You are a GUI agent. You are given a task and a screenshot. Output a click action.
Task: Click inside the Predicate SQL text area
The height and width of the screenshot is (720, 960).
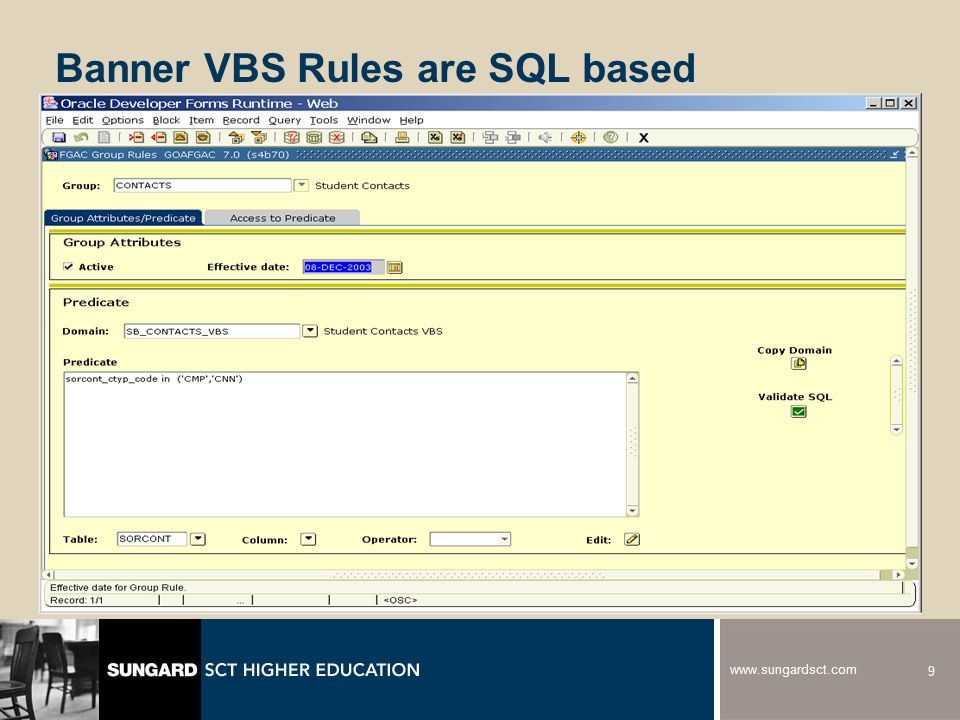click(x=345, y=444)
